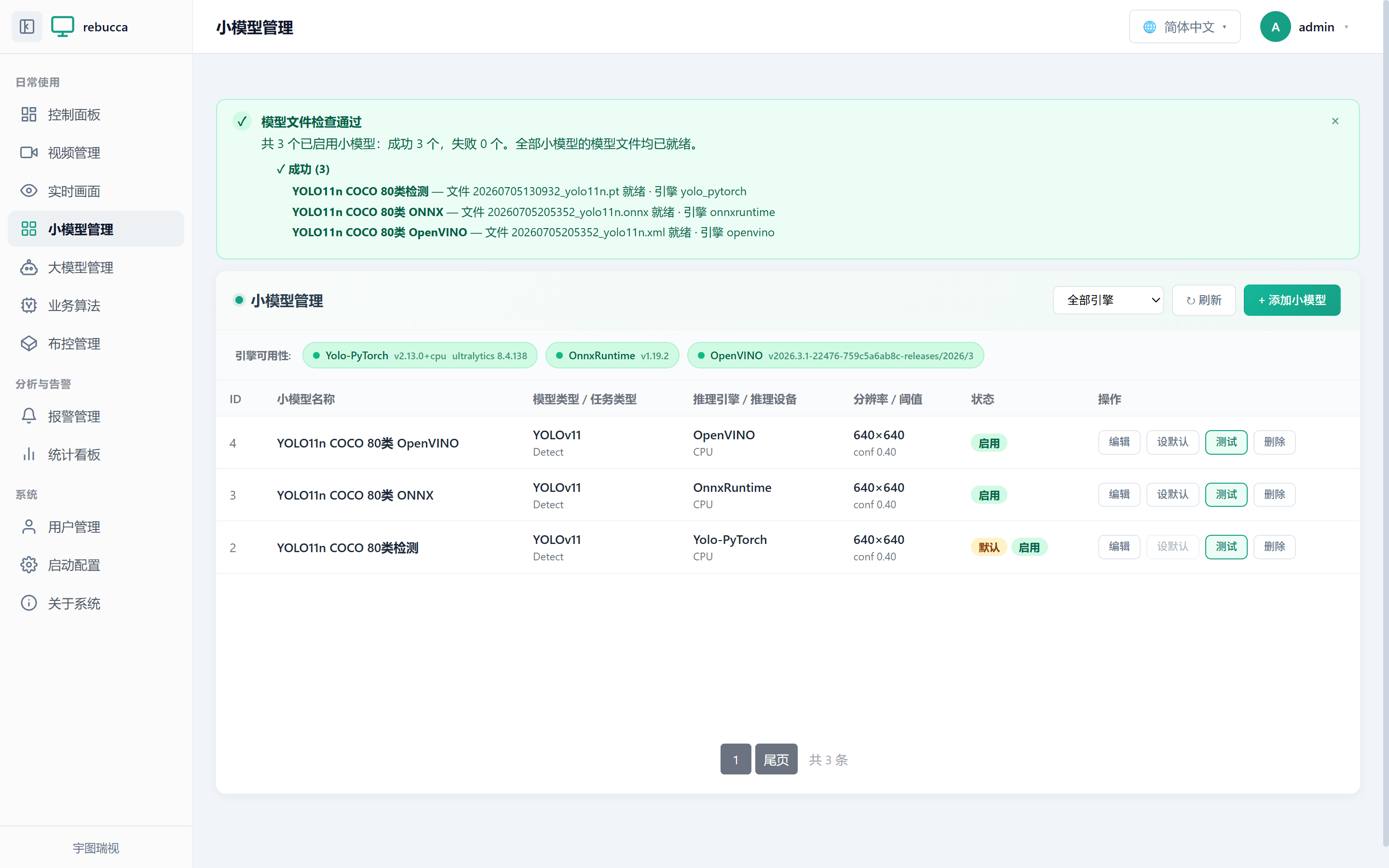Open 视频管理 camera icon in sidebar
Screen dimensions: 1389x868
click(29, 153)
